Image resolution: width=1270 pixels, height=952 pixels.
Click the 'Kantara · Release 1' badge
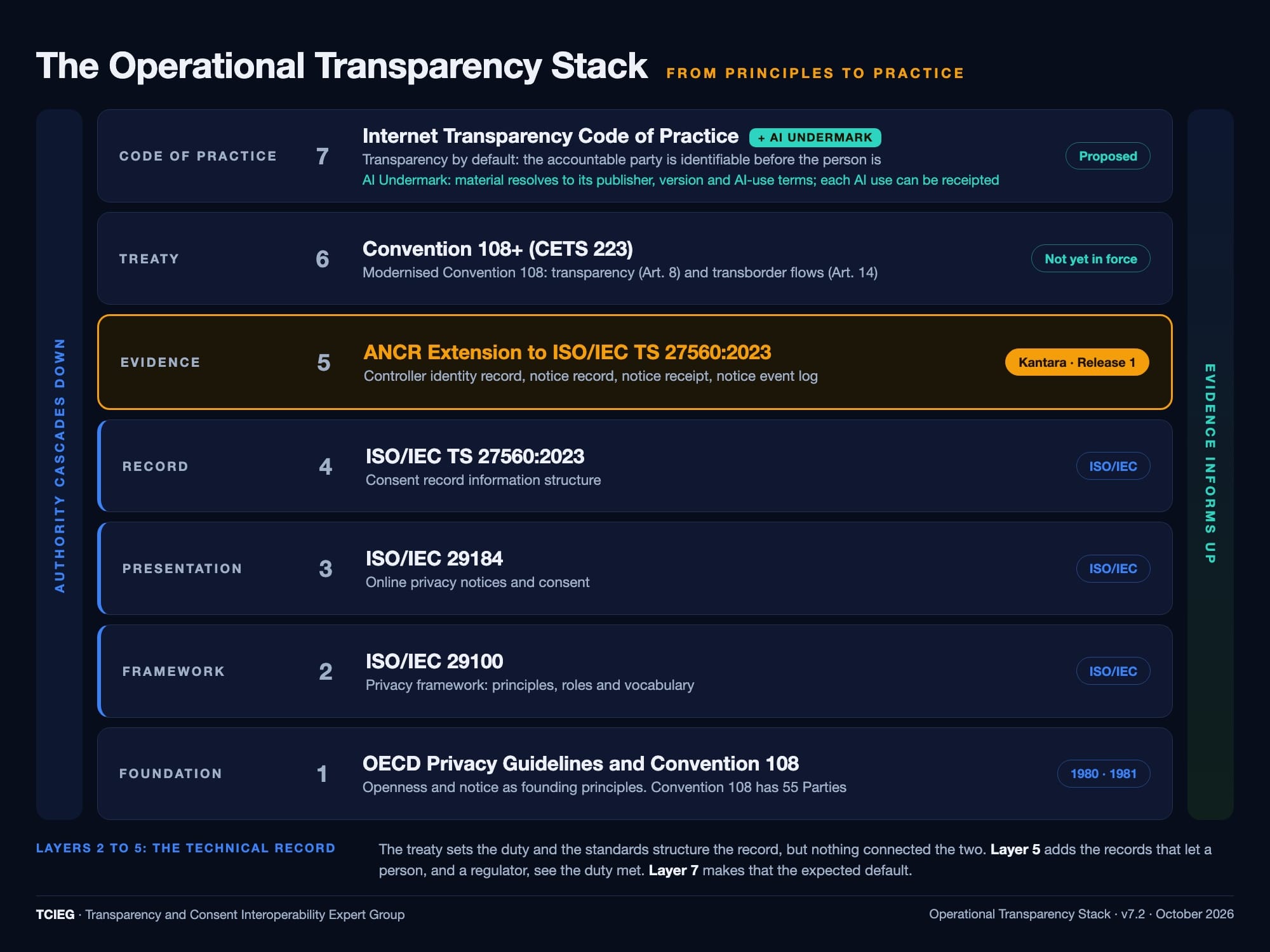click(1077, 362)
